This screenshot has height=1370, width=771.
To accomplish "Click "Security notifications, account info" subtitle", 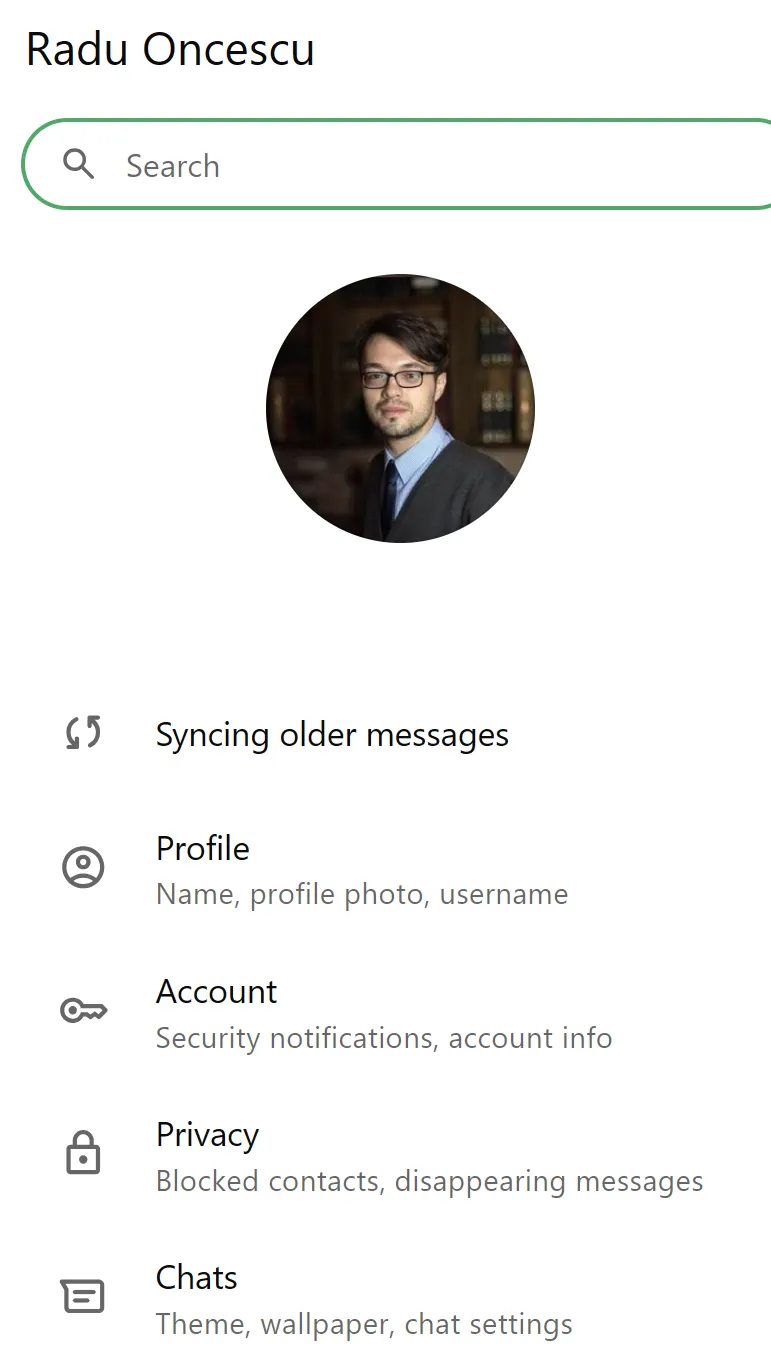I will click(384, 1038).
